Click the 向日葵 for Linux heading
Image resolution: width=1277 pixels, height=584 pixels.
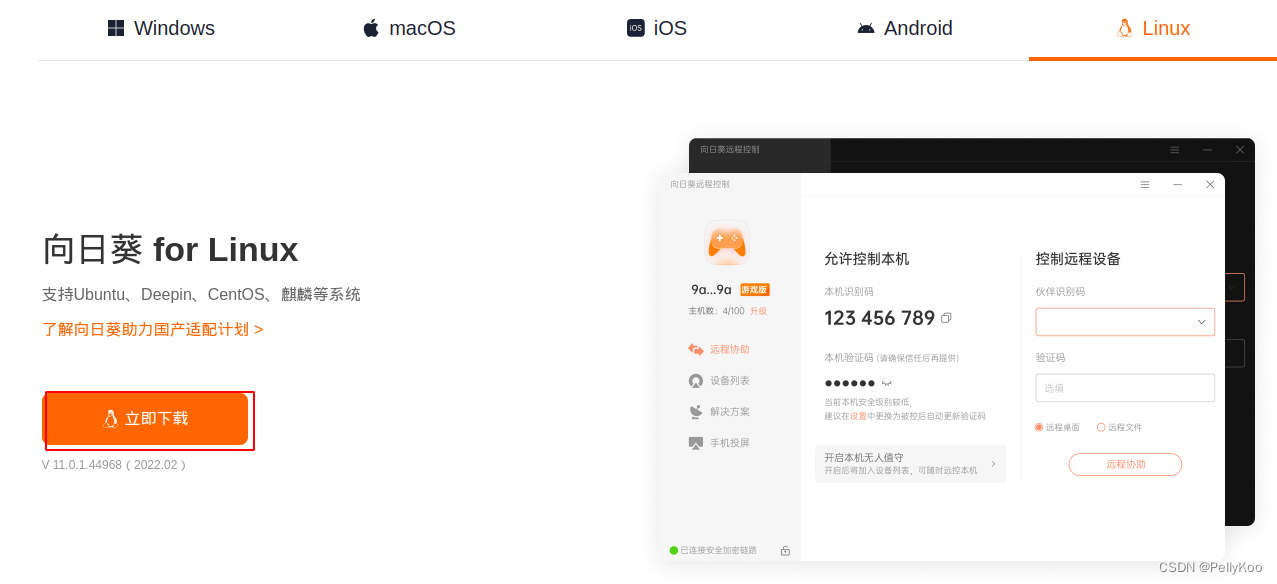coord(170,249)
